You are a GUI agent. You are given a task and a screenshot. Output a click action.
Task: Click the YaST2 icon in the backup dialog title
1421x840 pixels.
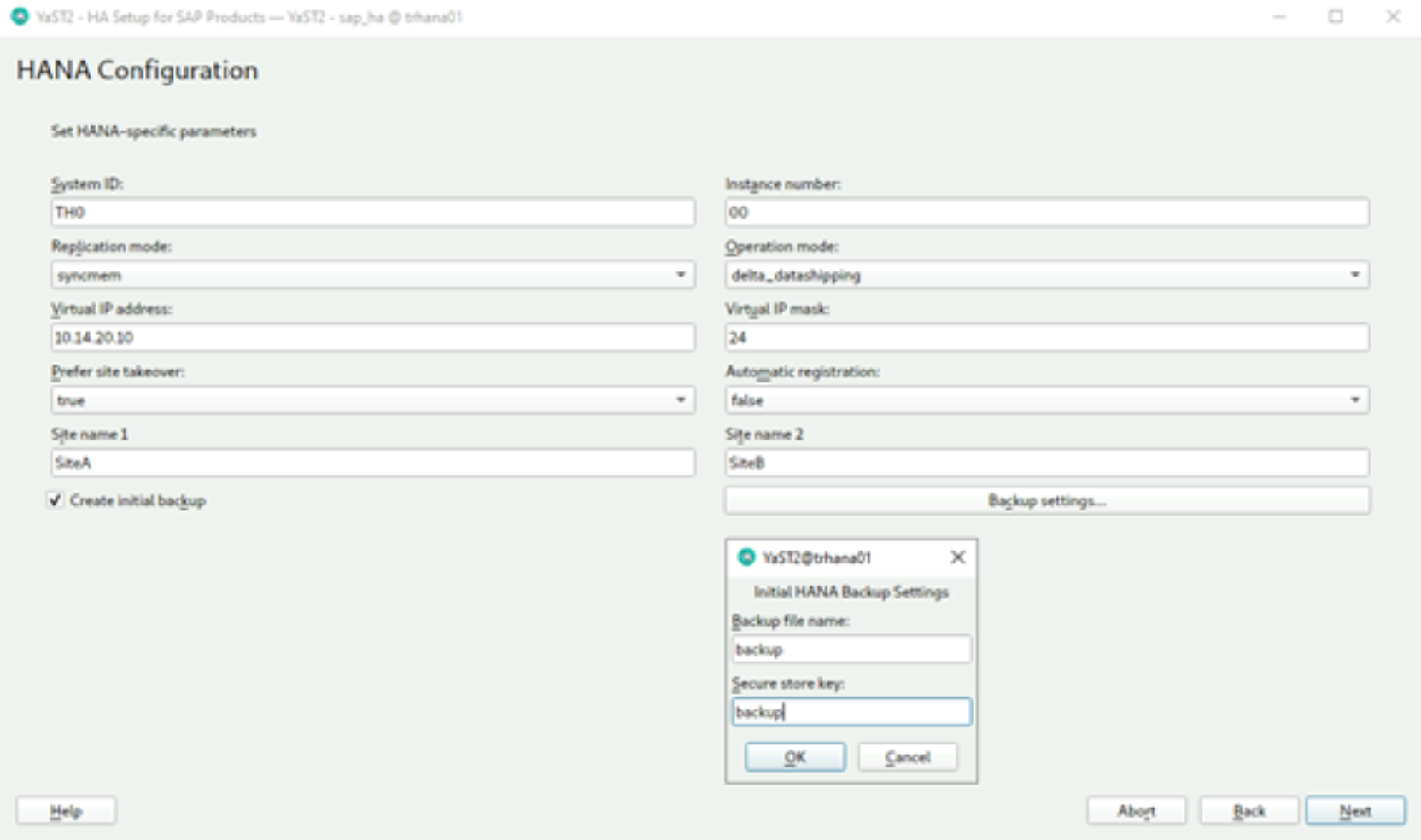click(x=746, y=557)
